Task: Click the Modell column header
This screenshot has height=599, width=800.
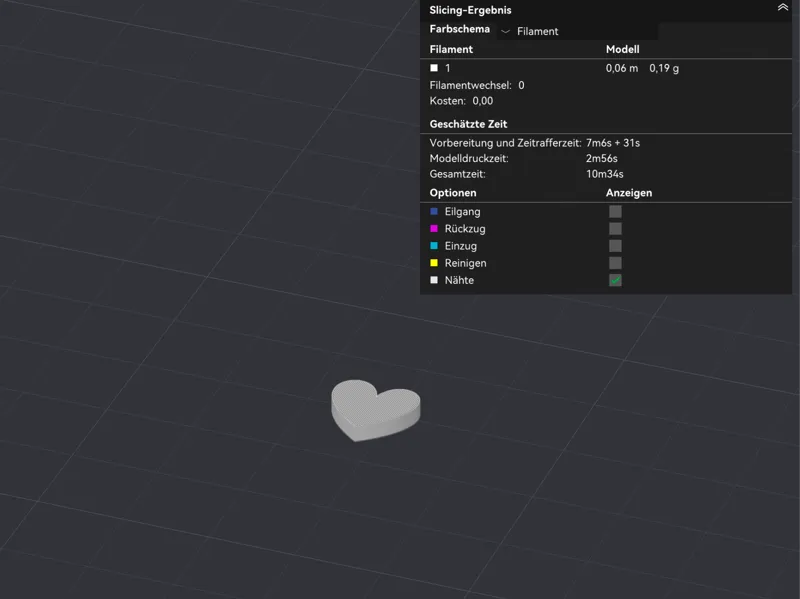Action: click(x=622, y=49)
